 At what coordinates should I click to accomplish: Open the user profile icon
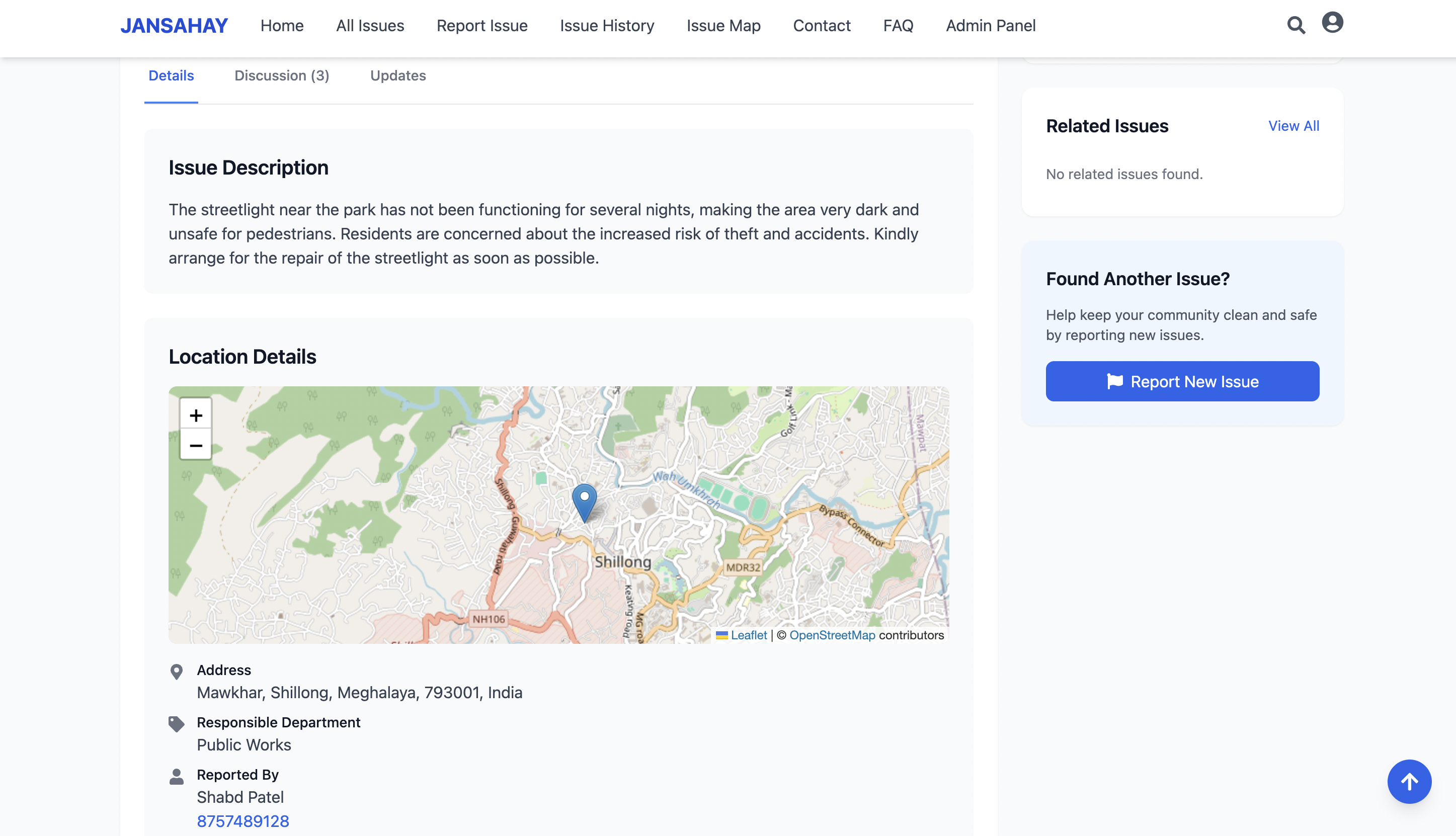(x=1332, y=23)
